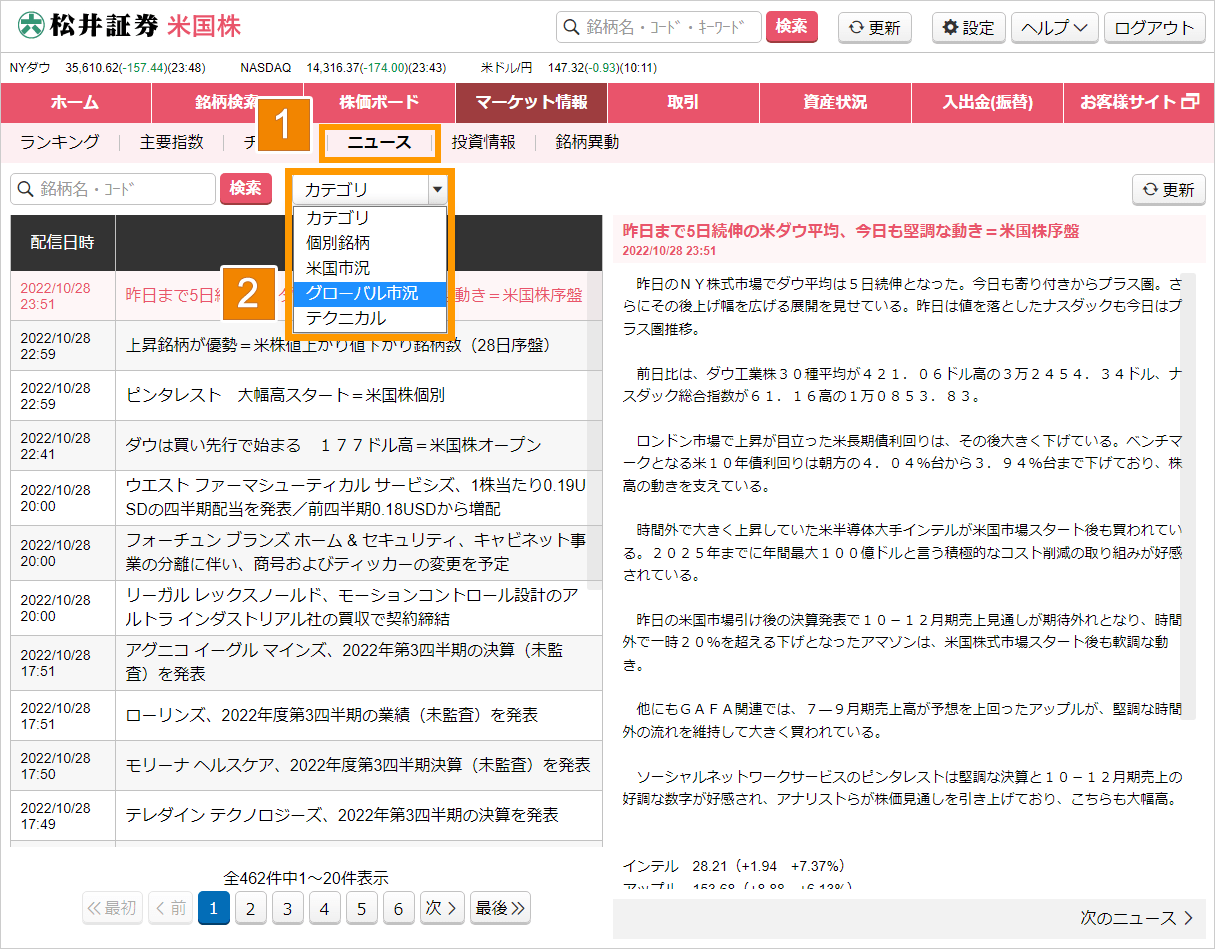1215x949 pixels.
Task: Open news モリーナ ヘルスケア earnings
Action: pos(358,765)
